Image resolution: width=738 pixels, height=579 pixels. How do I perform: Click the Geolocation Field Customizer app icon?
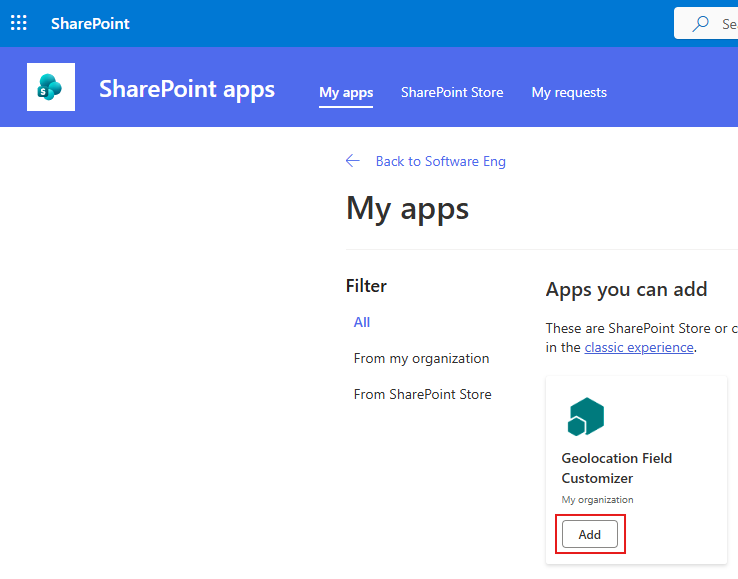coord(586,417)
